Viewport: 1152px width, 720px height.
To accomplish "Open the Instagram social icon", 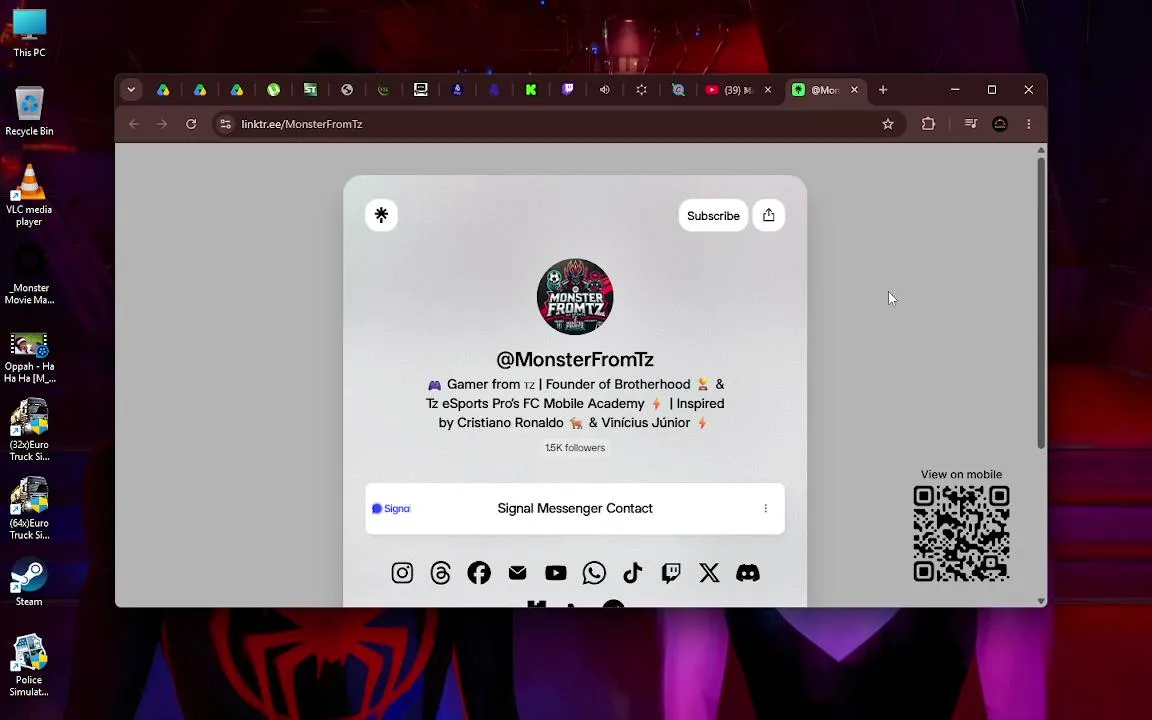I will tap(402, 572).
